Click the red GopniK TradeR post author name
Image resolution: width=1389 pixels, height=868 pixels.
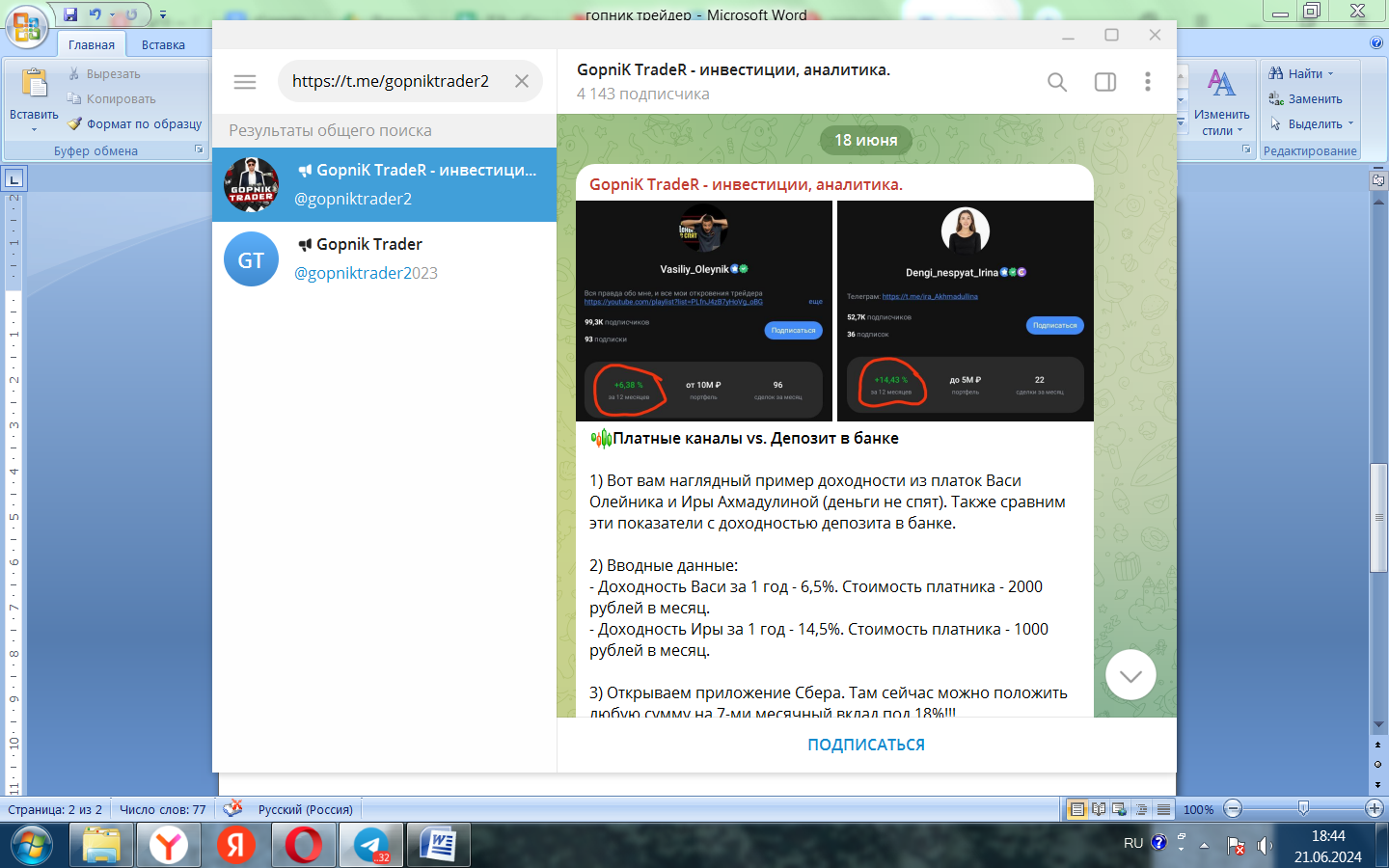(x=746, y=184)
